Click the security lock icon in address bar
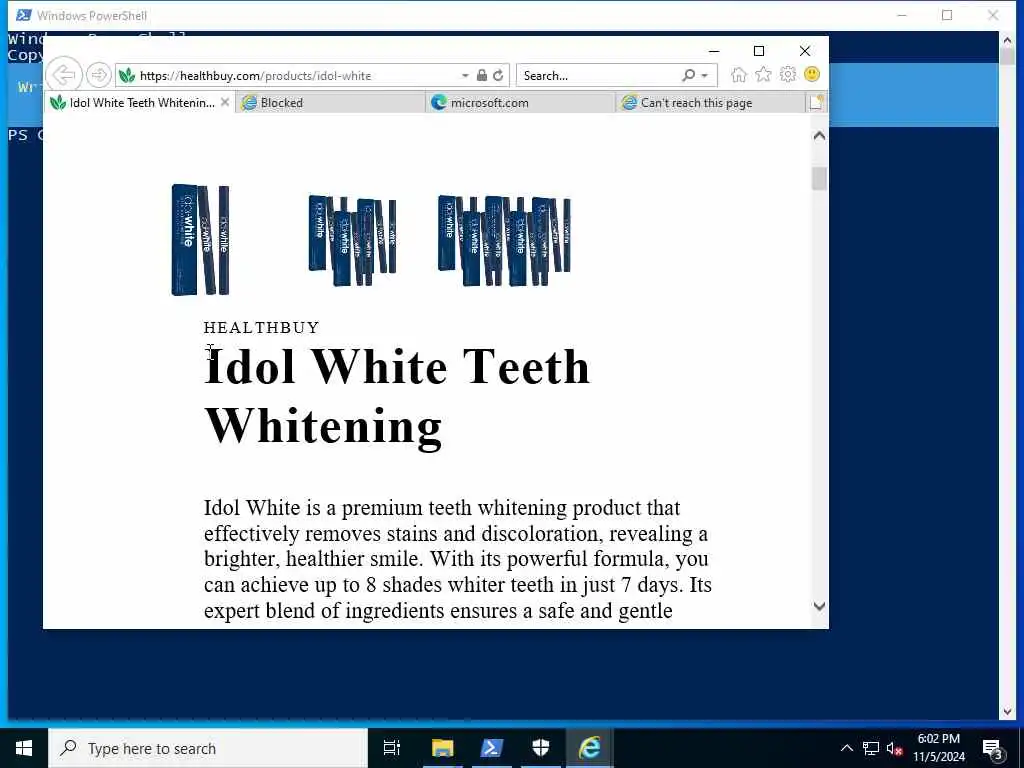1024x768 pixels. click(x=481, y=75)
